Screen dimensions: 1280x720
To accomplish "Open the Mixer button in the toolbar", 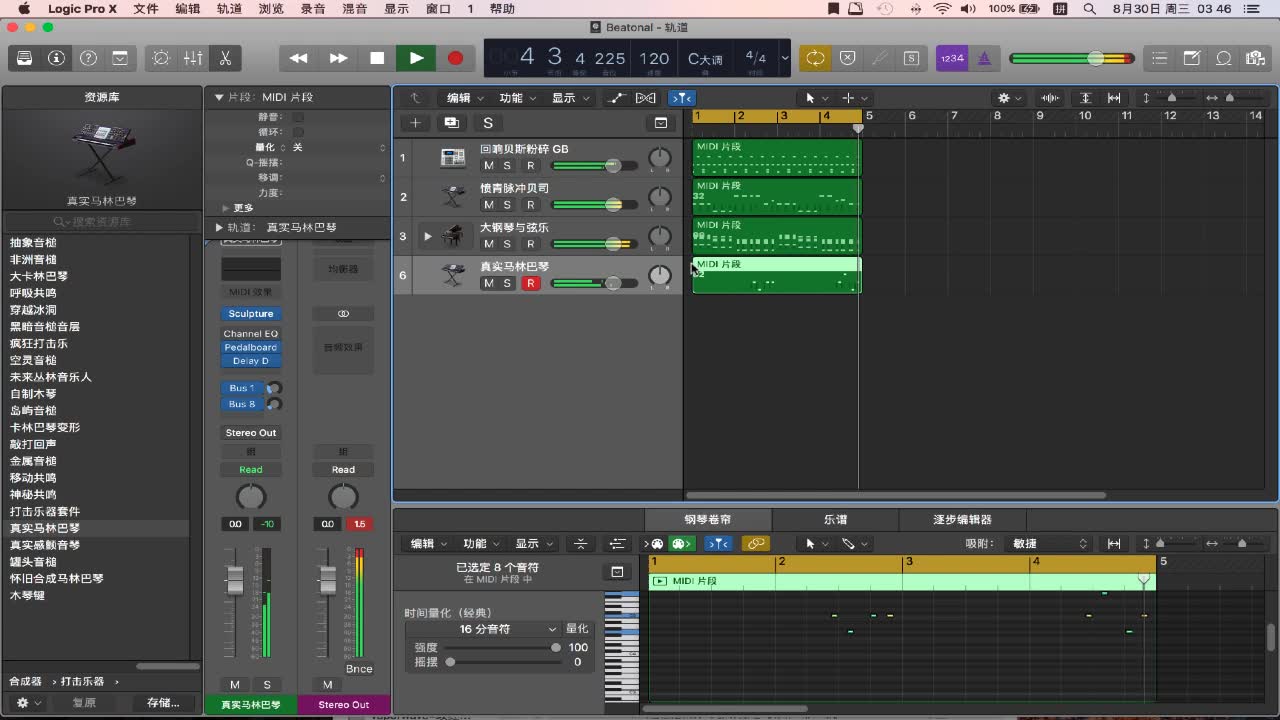I will point(193,58).
